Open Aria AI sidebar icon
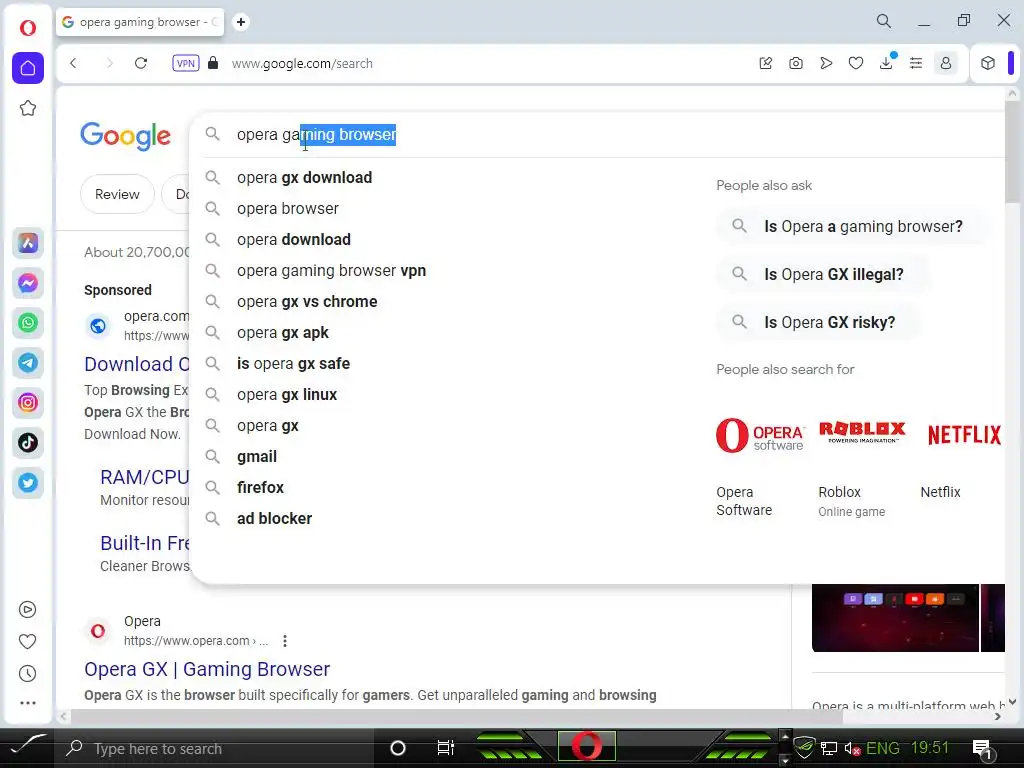 (27, 243)
